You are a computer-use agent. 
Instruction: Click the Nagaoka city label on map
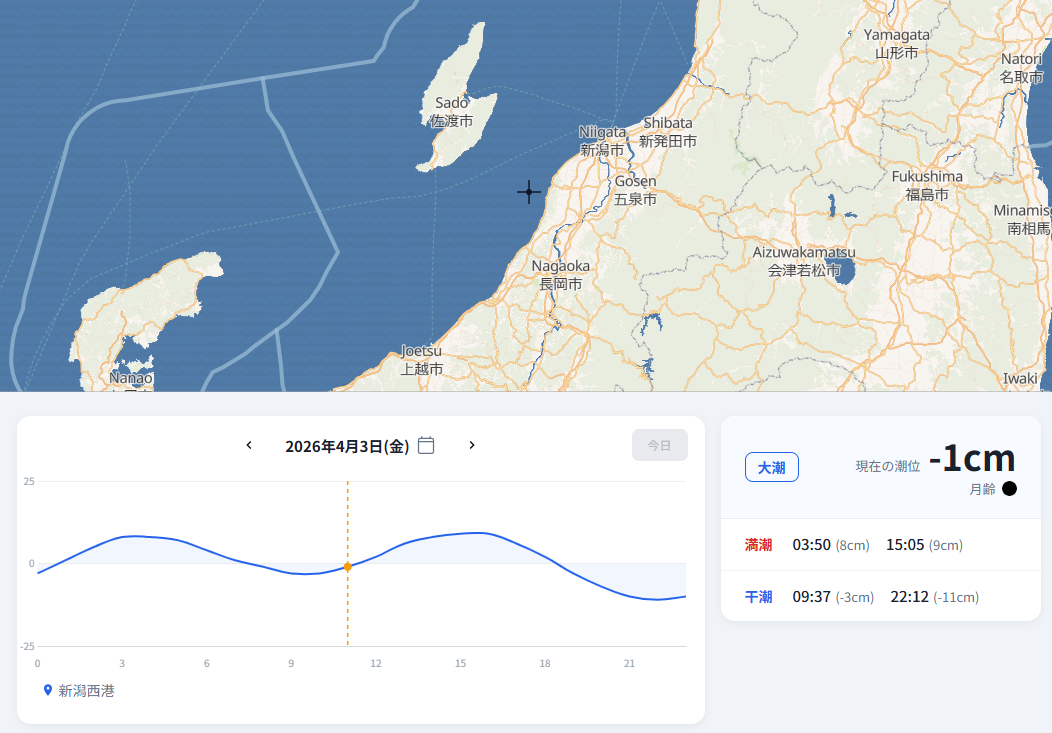[x=560, y=275]
